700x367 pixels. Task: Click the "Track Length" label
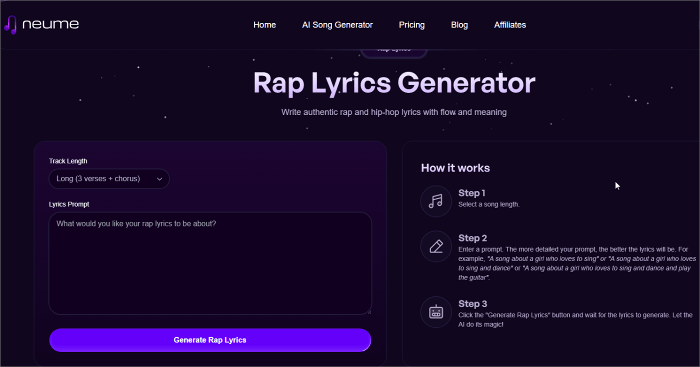[x=68, y=161]
